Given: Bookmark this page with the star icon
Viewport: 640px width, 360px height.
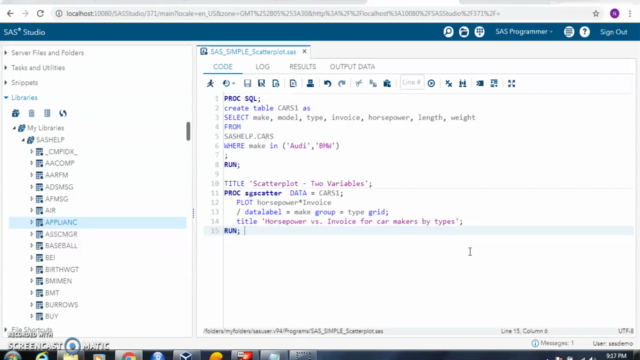Looking at the screenshot, I should pos(596,13).
